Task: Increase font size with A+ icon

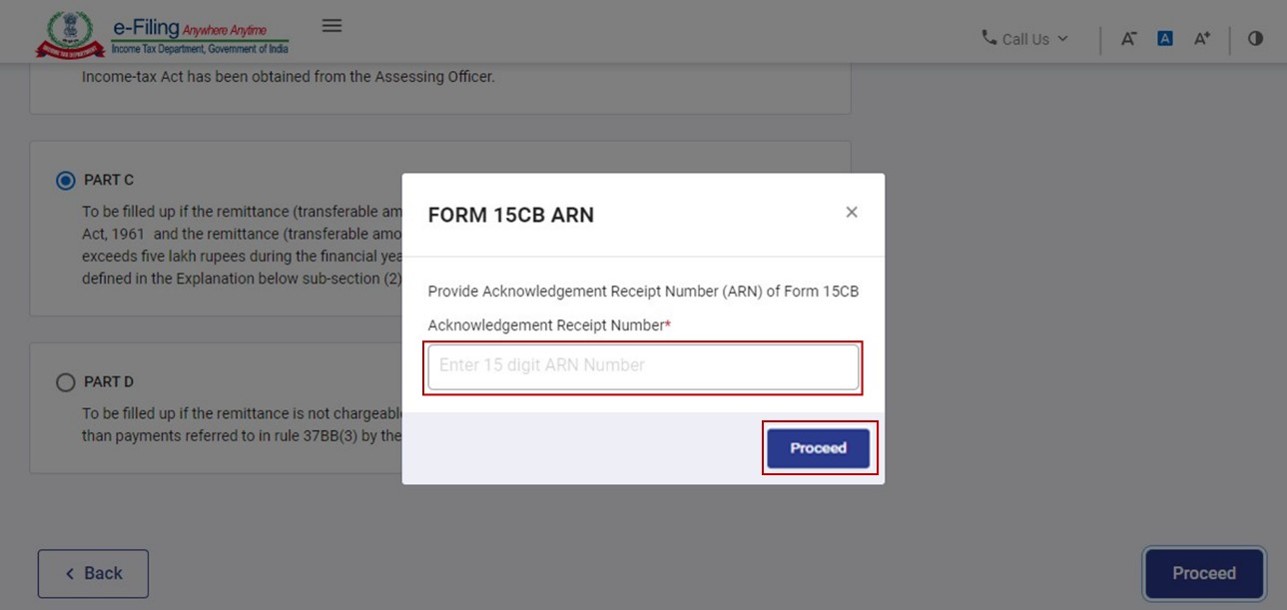Action: [1202, 39]
